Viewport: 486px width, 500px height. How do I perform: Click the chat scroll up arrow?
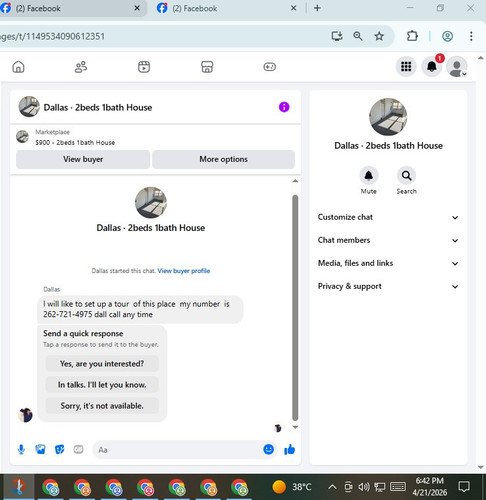[x=295, y=181]
